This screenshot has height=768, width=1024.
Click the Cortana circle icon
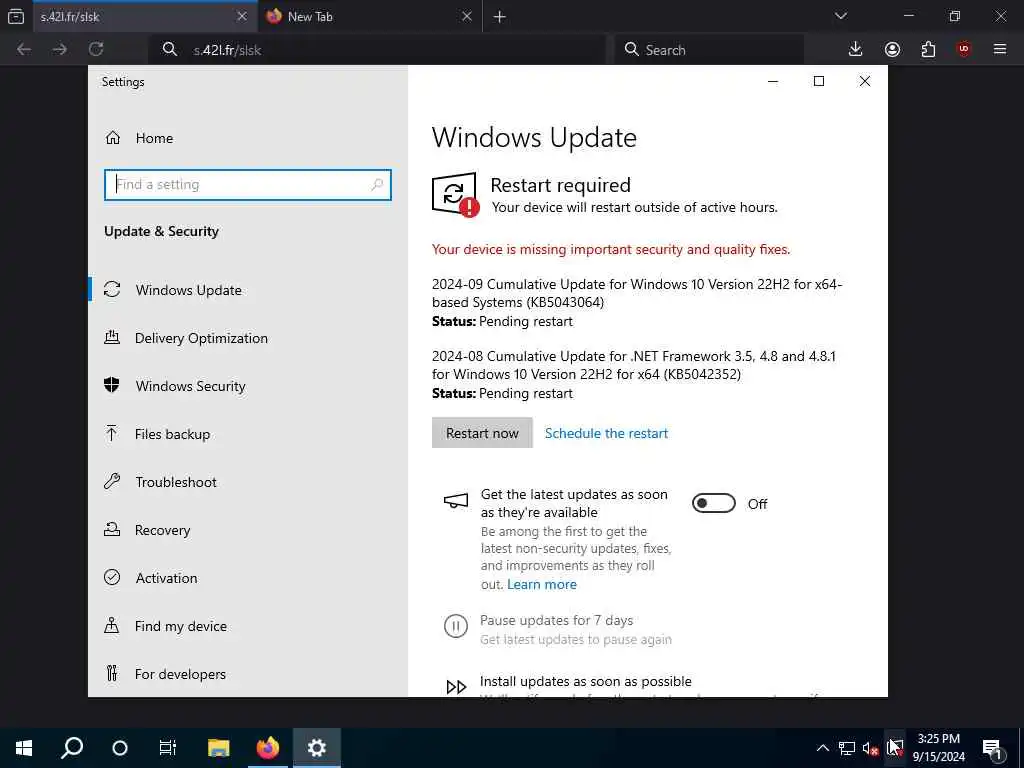click(120, 748)
